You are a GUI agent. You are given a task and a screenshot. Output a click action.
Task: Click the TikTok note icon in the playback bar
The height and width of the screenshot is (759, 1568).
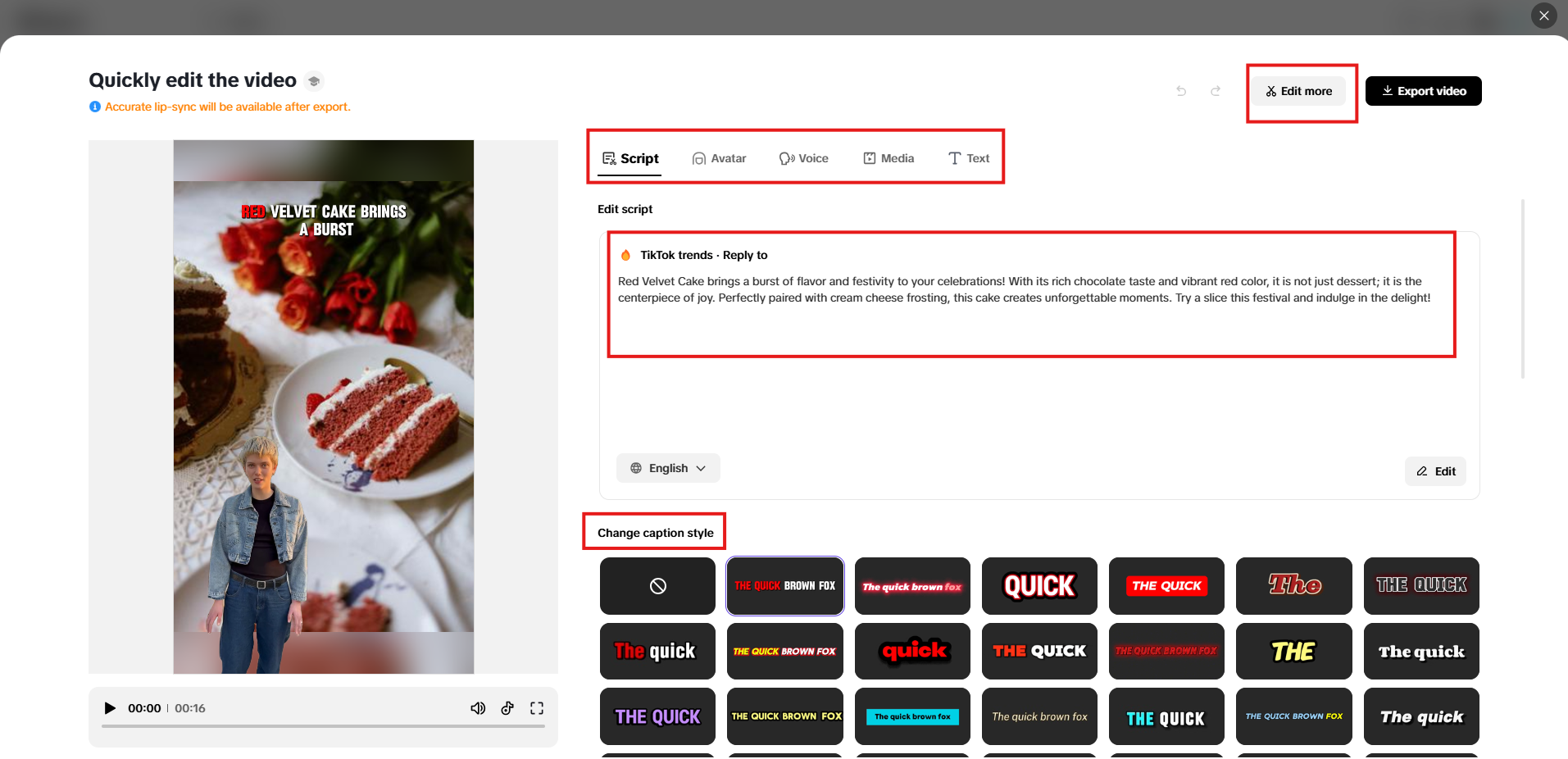pyautogui.click(x=507, y=707)
